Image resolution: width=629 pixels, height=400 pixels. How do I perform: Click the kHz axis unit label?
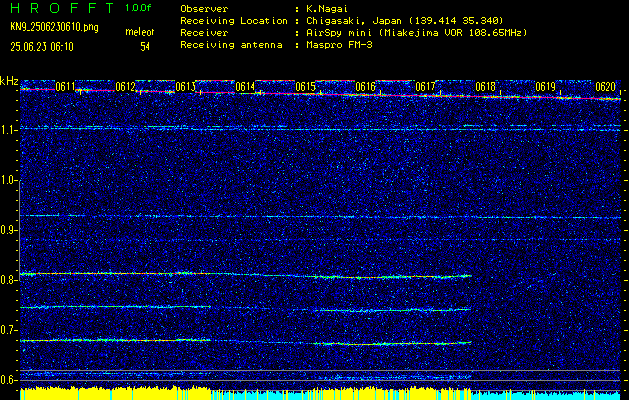(9, 81)
